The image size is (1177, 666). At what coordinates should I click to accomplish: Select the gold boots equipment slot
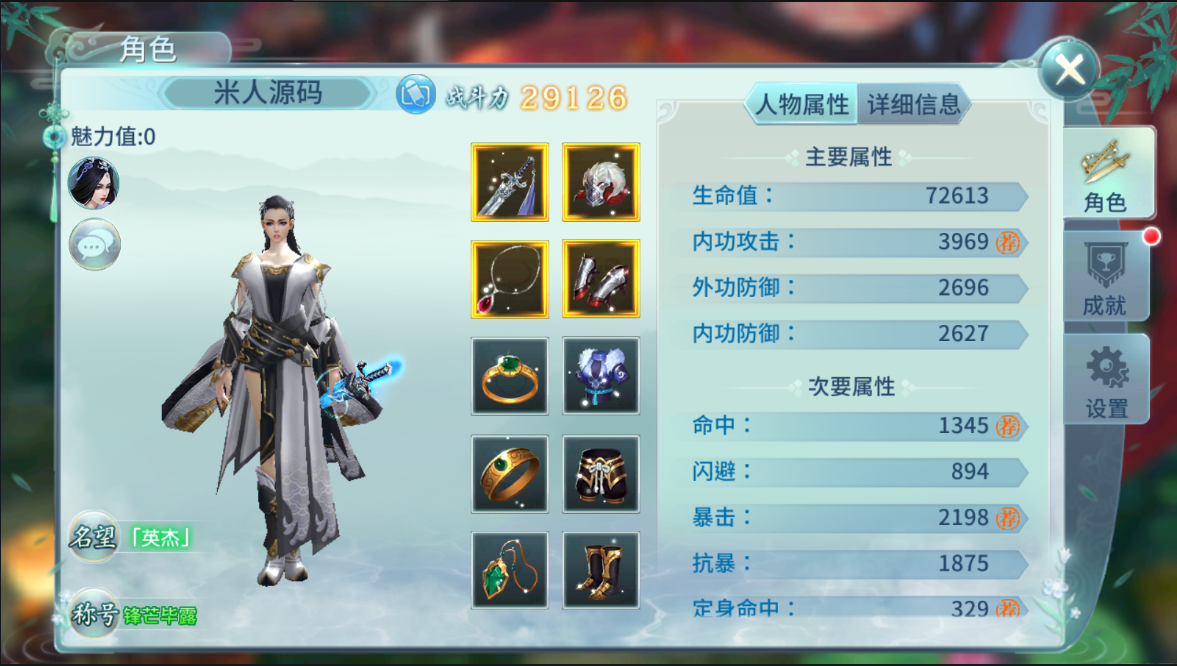coord(601,570)
